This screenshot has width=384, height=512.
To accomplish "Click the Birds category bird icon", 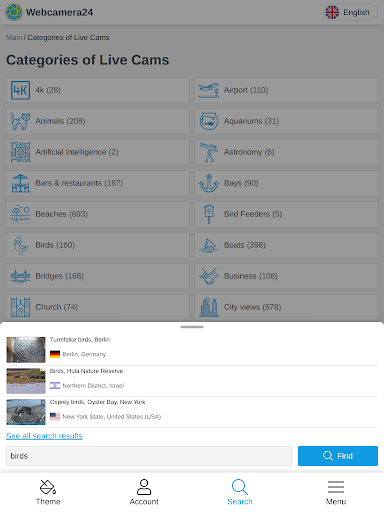I will (x=20, y=245).
